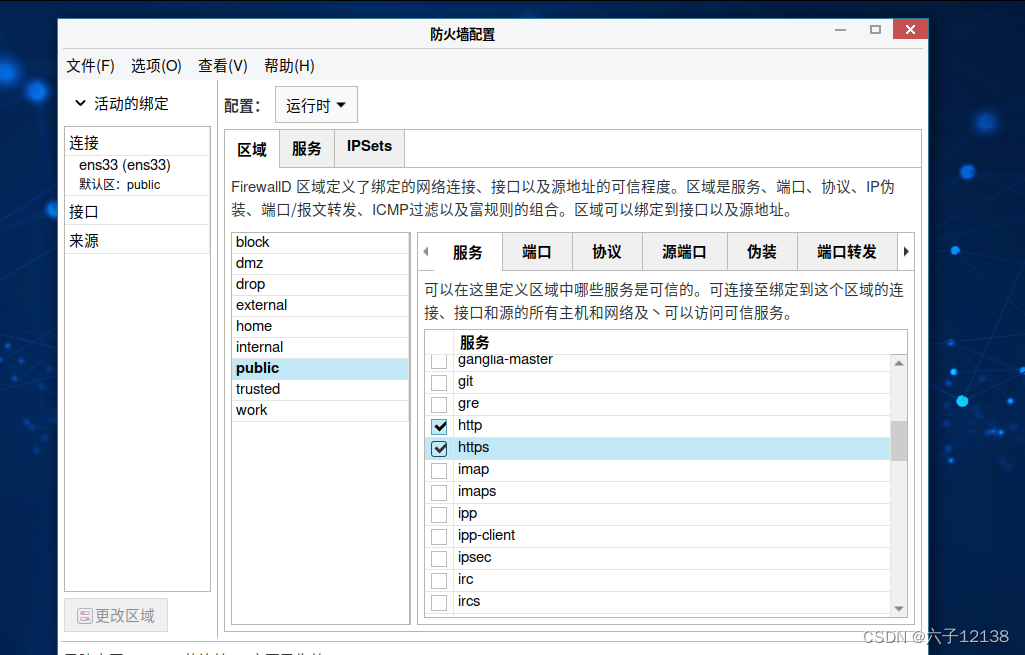The height and width of the screenshot is (655, 1025).
Task: Enable the ganglia-master service checkbox
Action: (x=439, y=361)
